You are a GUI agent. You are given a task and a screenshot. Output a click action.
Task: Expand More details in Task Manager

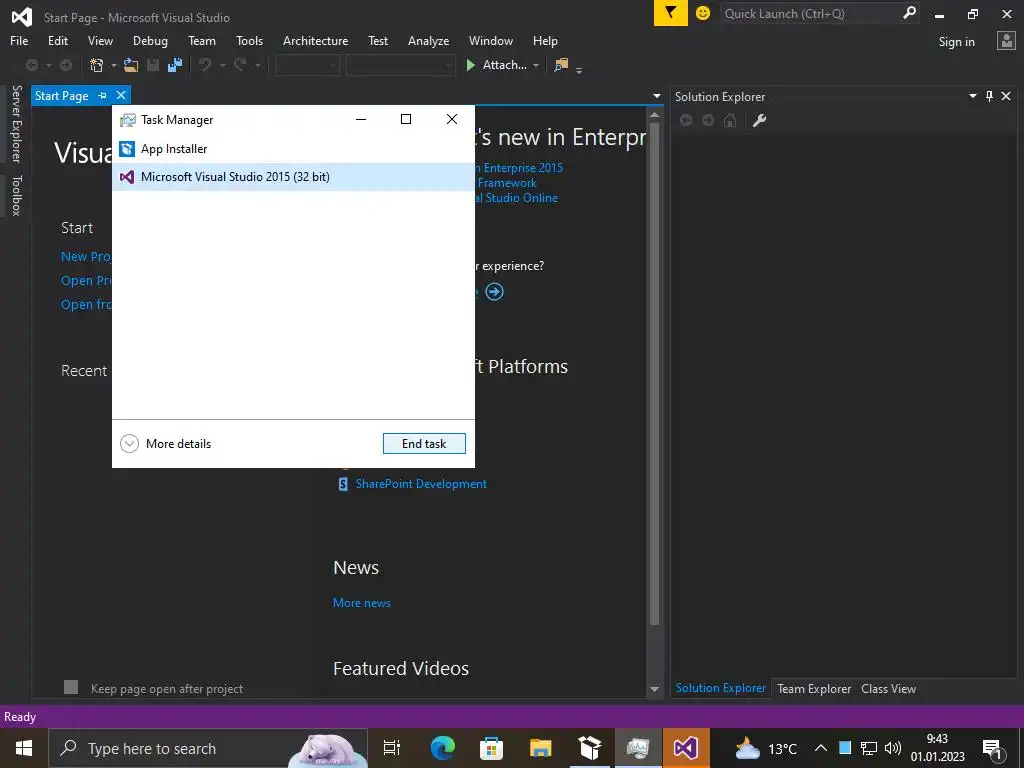166,443
